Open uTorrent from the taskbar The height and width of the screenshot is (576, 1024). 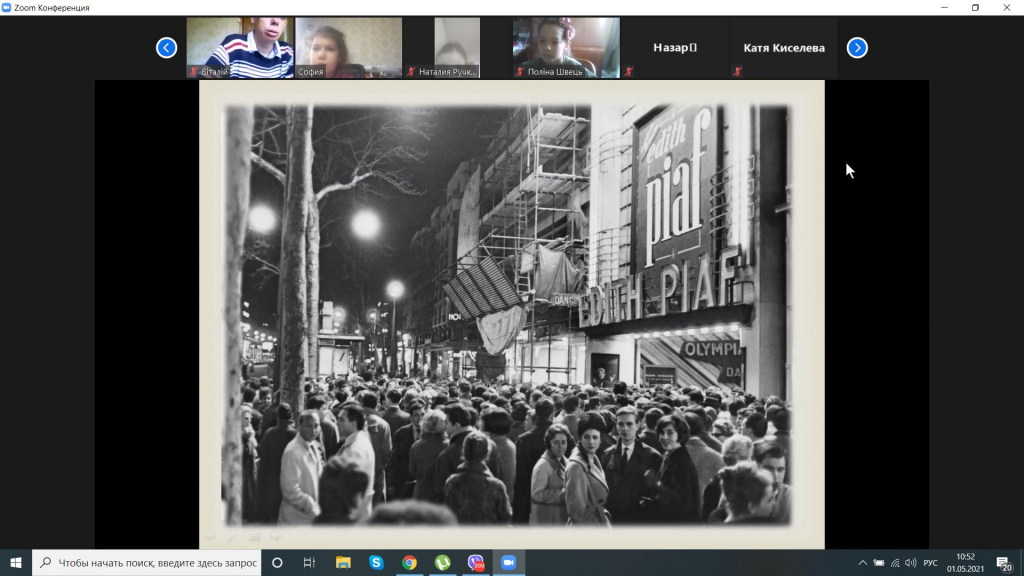443,562
